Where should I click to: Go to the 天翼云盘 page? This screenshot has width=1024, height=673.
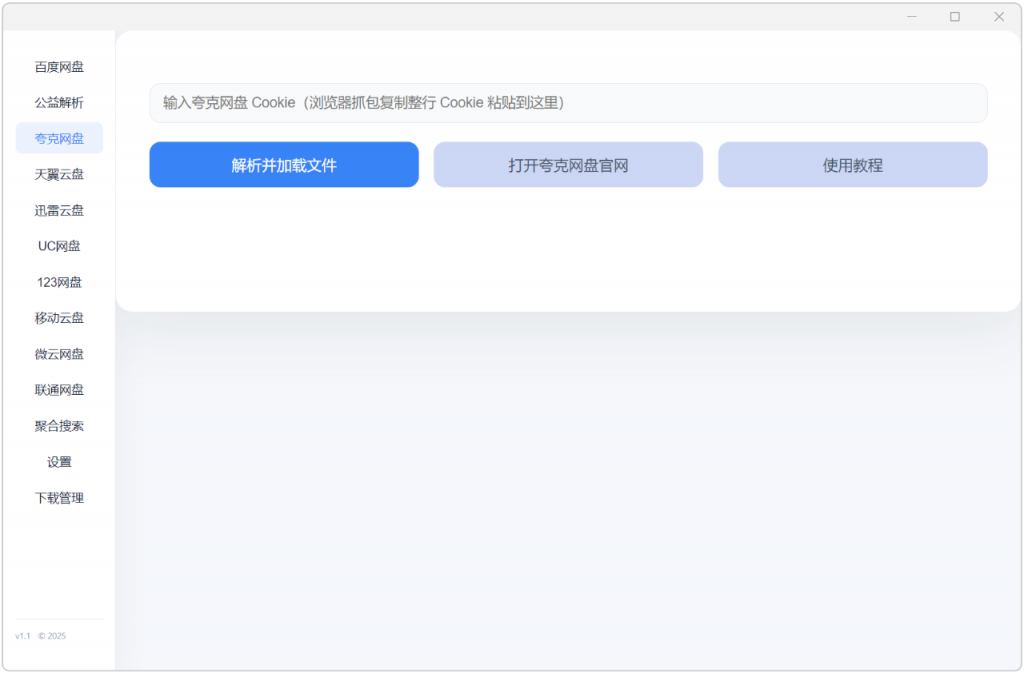tap(59, 174)
